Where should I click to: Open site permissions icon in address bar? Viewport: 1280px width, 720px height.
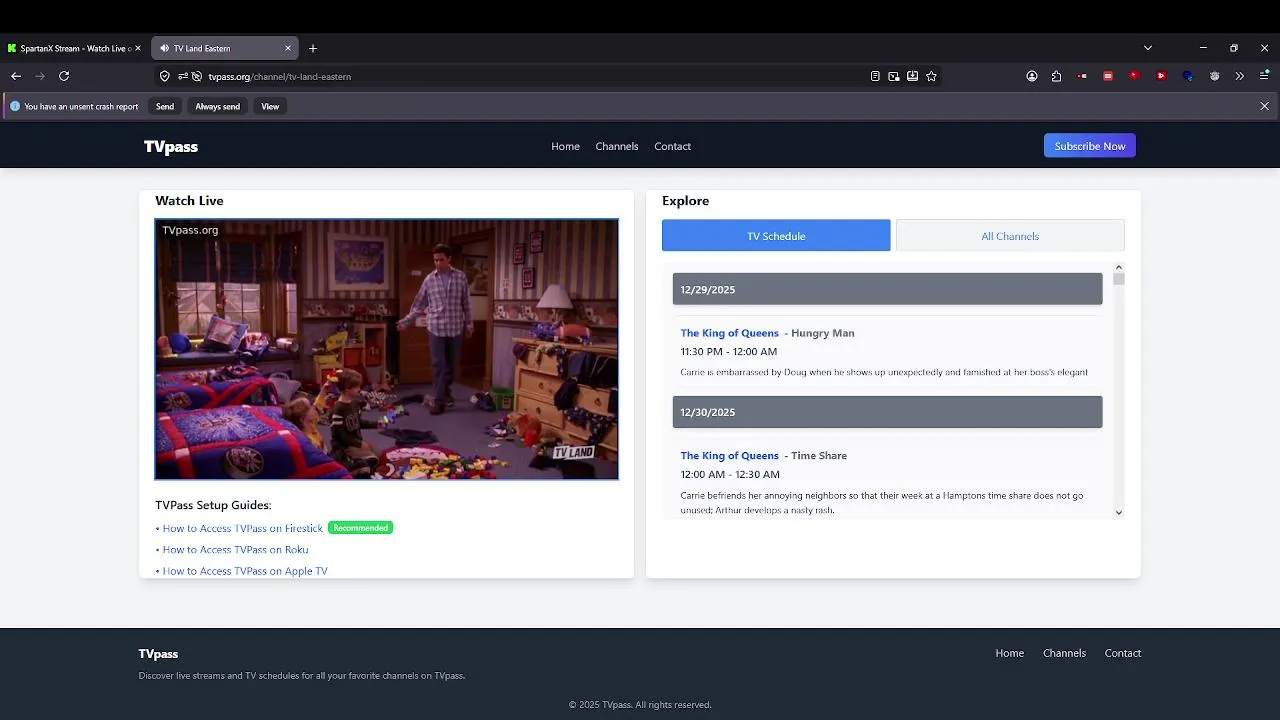[183, 76]
